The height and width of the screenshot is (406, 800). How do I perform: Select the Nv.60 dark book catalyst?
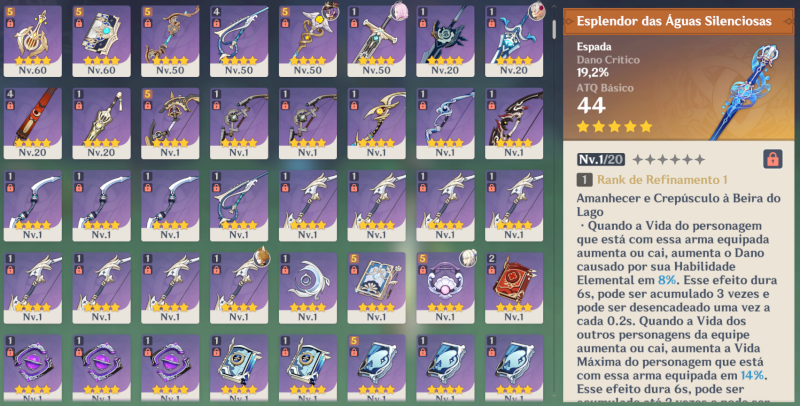tap(102, 41)
